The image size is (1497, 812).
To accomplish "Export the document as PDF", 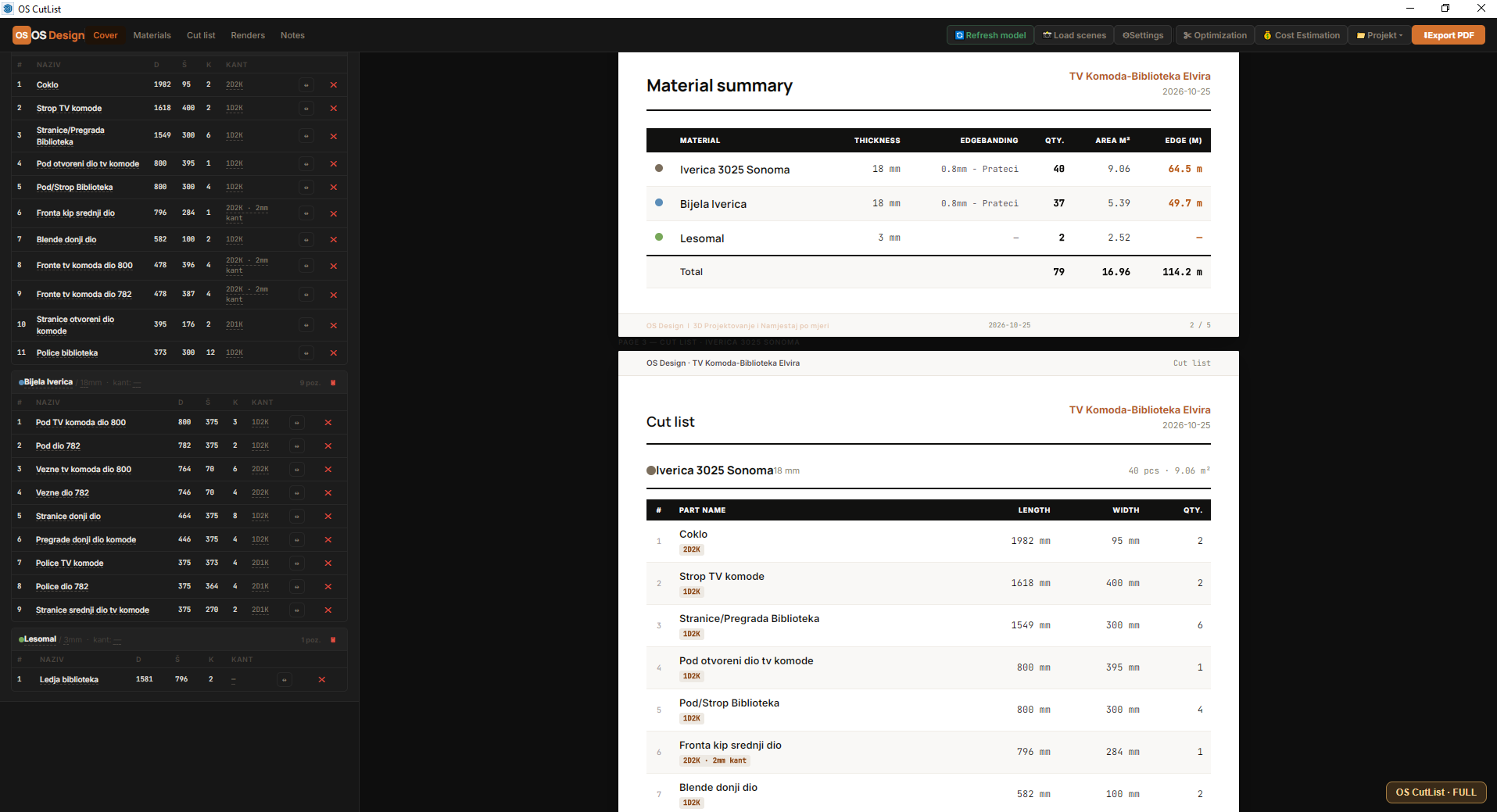I will tap(1449, 35).
